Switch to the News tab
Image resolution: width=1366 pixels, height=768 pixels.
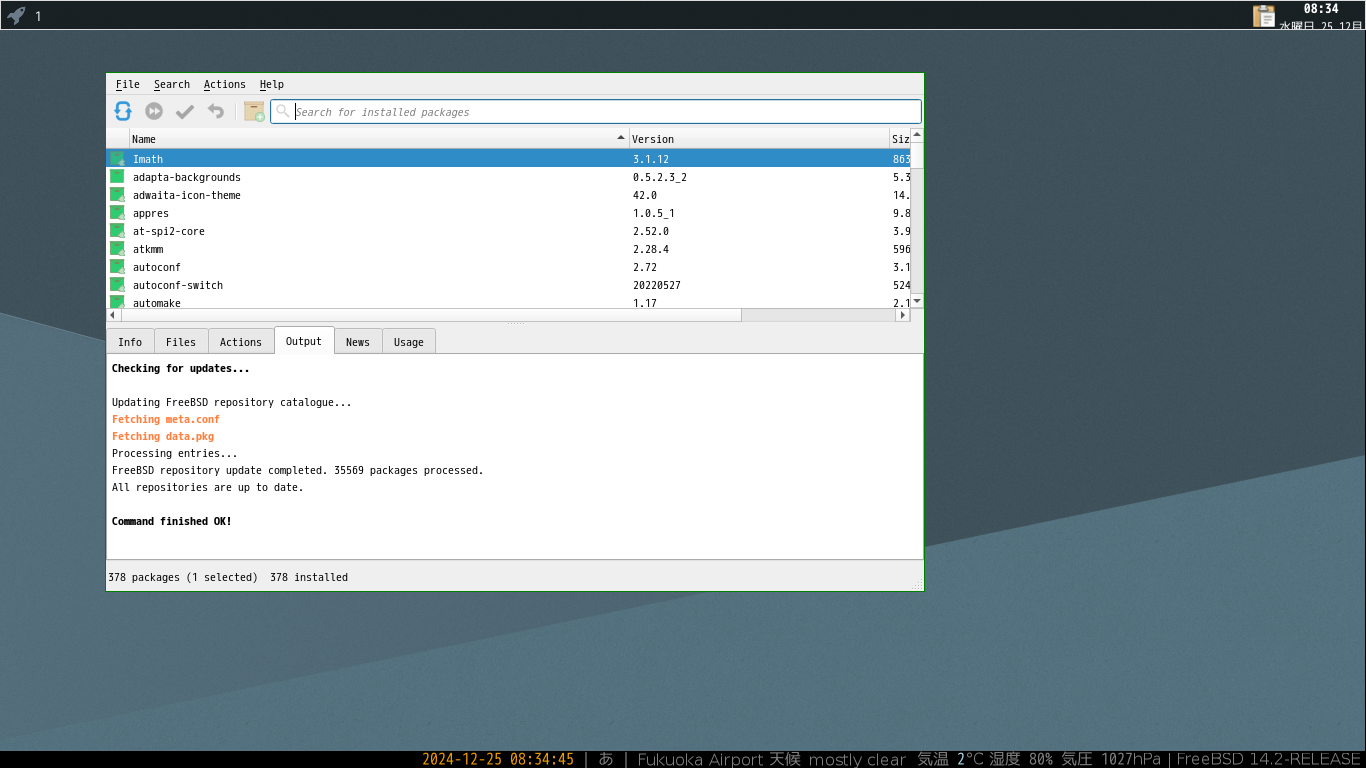[357, 342]
